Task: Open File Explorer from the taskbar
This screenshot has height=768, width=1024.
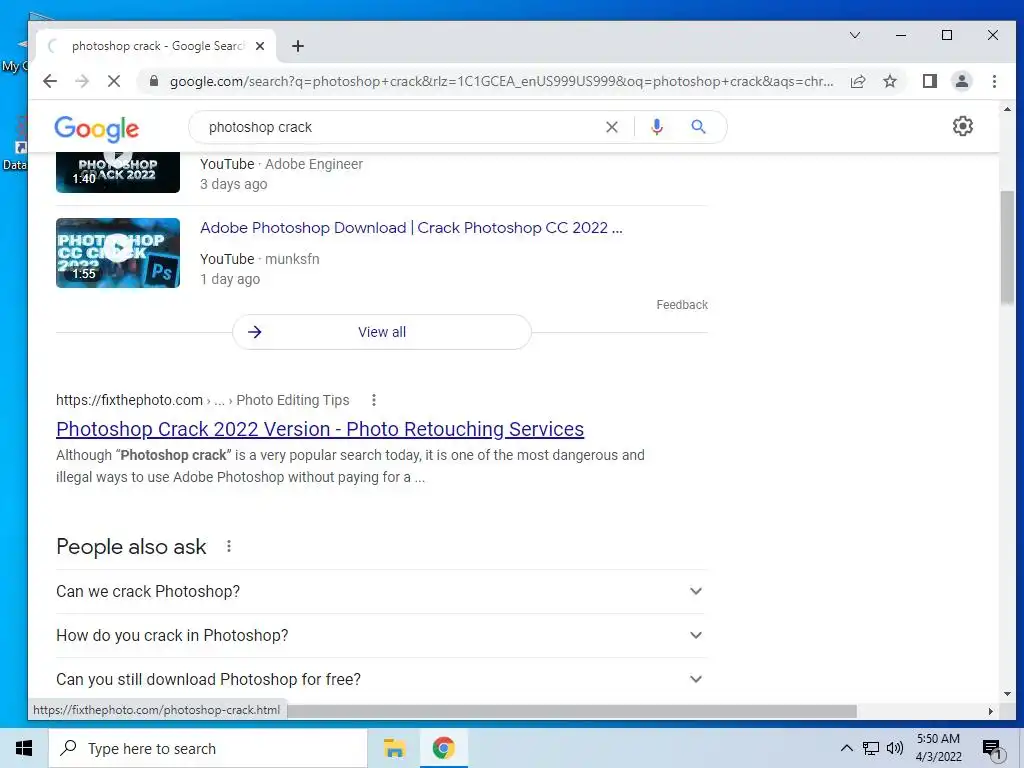Action: [x=394, y=748]
